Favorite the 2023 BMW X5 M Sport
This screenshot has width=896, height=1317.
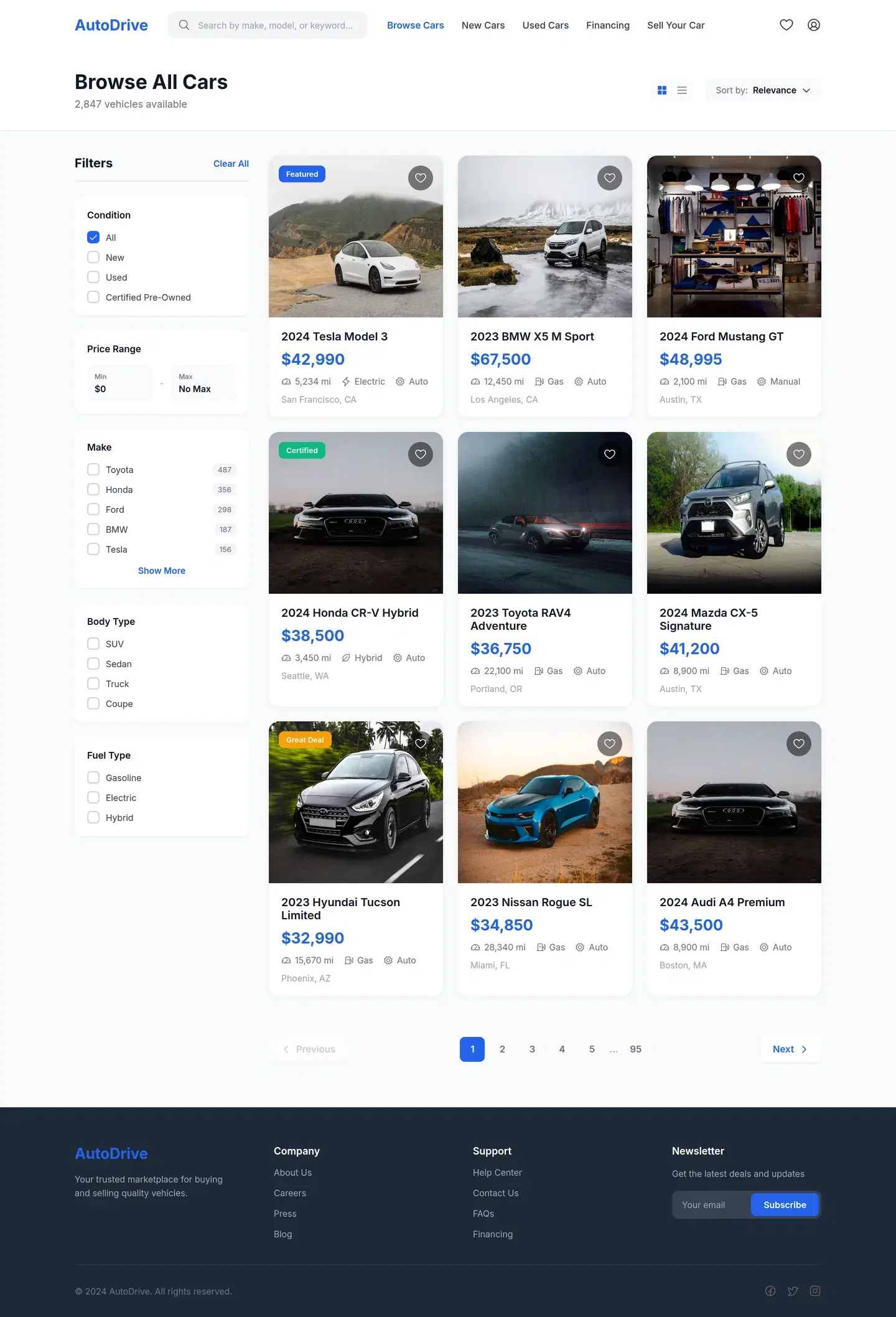tap(610, 178)
